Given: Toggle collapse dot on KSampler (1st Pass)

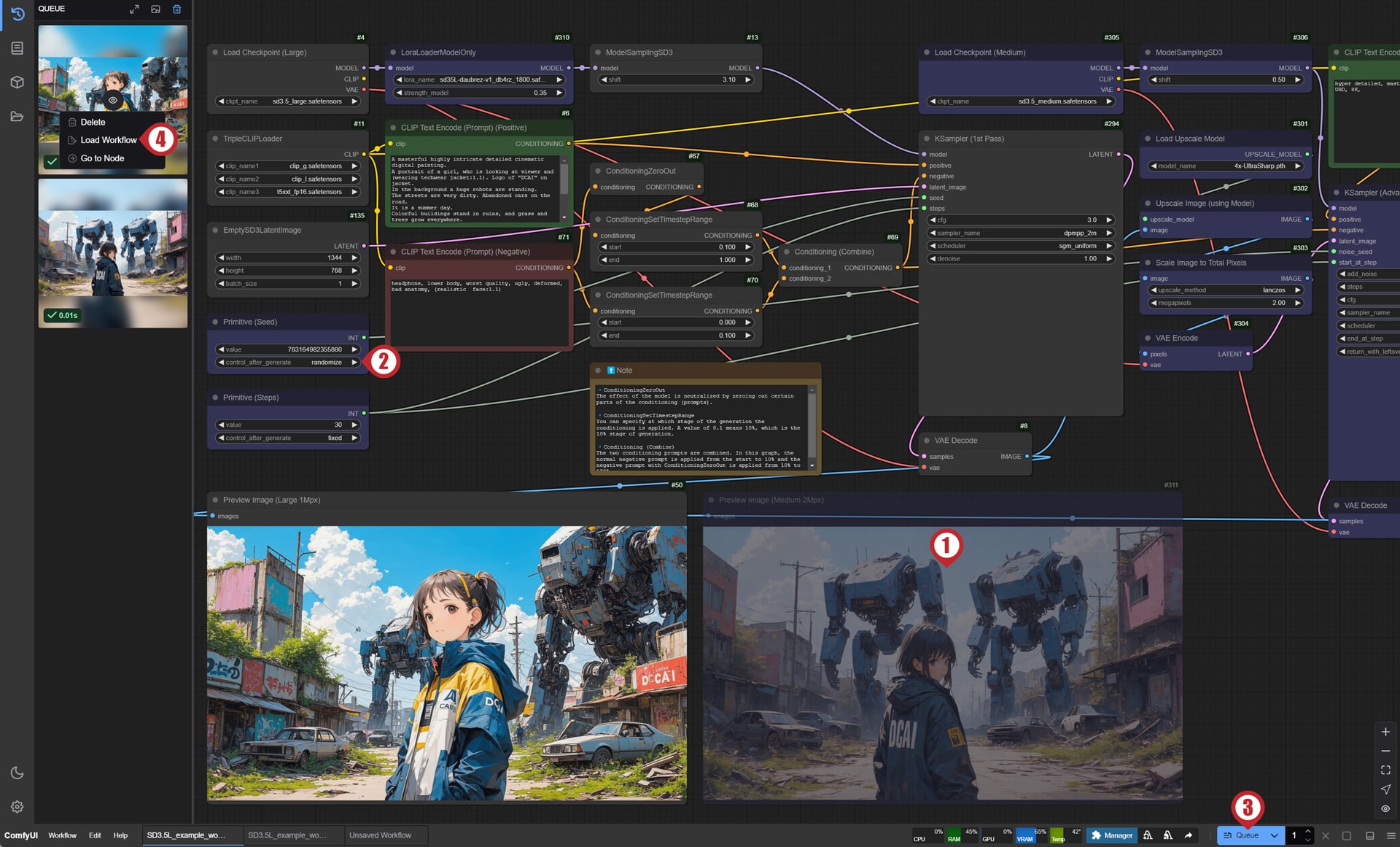Looking at the screenshot, I should [927, 139].
